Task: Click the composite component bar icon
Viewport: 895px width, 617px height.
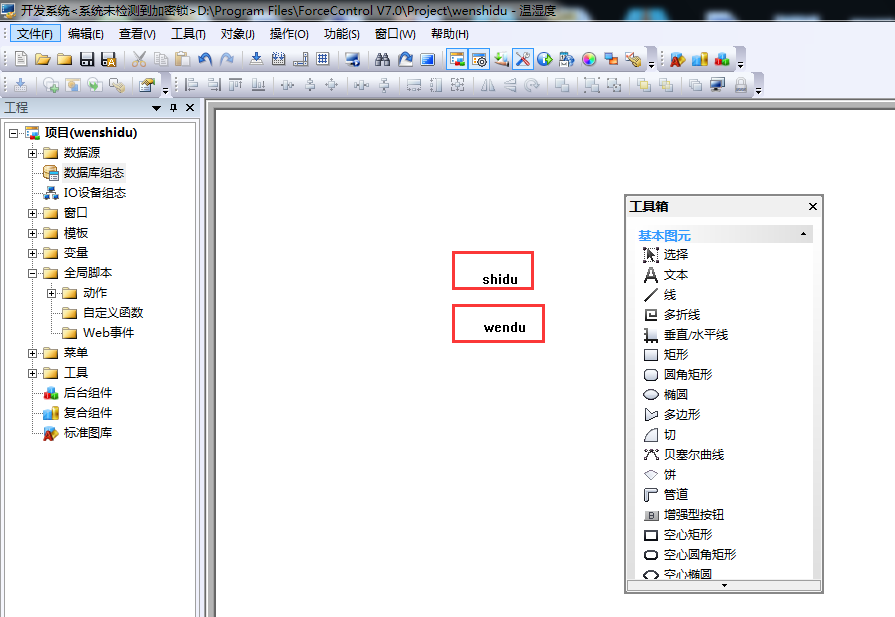Action: pos(700,59)
